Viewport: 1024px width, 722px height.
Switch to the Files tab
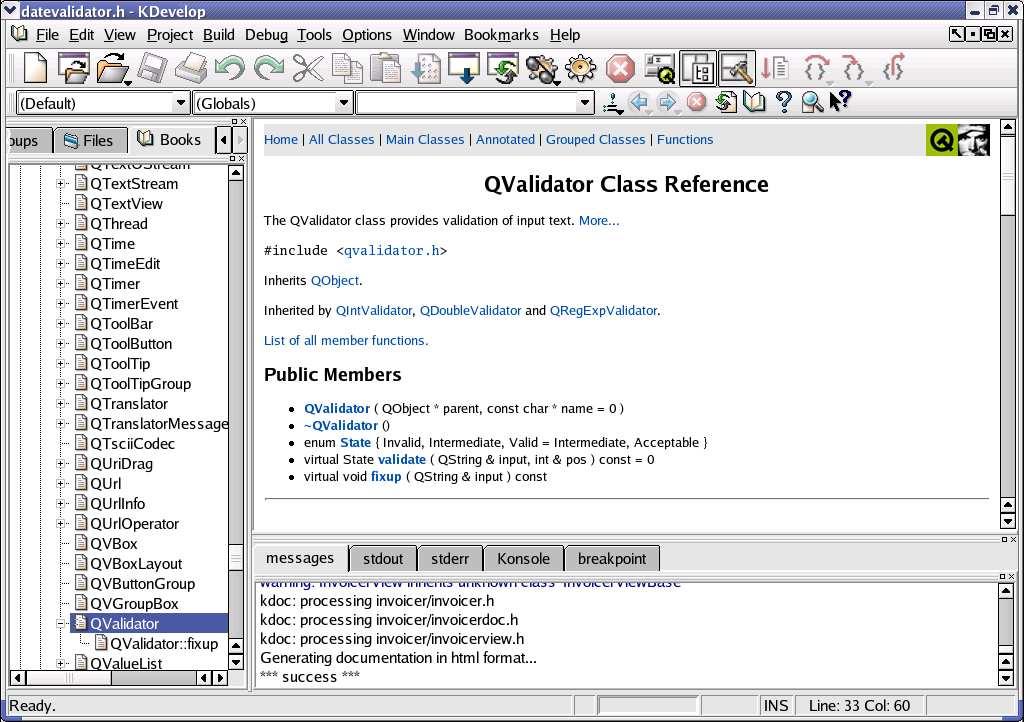point(89,140)
